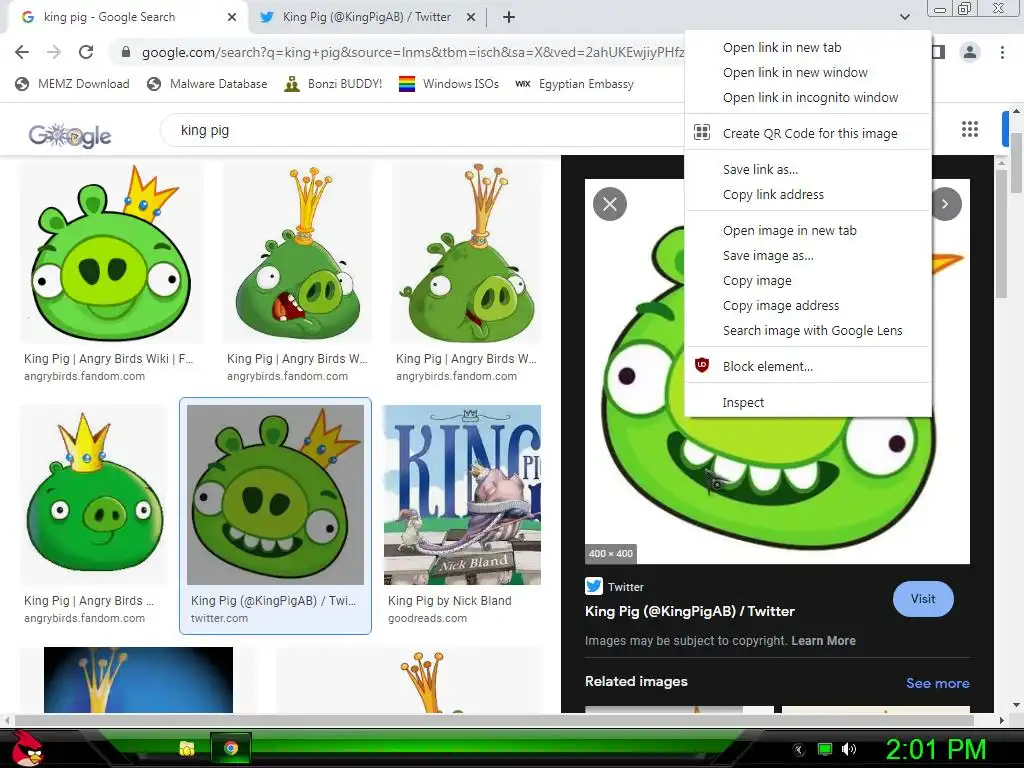
Task: Open the tab search dropdown arrow
Action: point(904,17)
